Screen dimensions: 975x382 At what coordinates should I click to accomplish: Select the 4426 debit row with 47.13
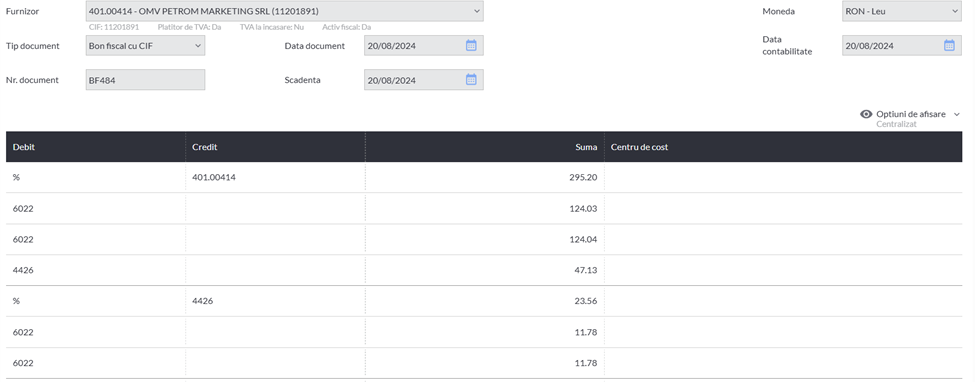click(484, 270)
